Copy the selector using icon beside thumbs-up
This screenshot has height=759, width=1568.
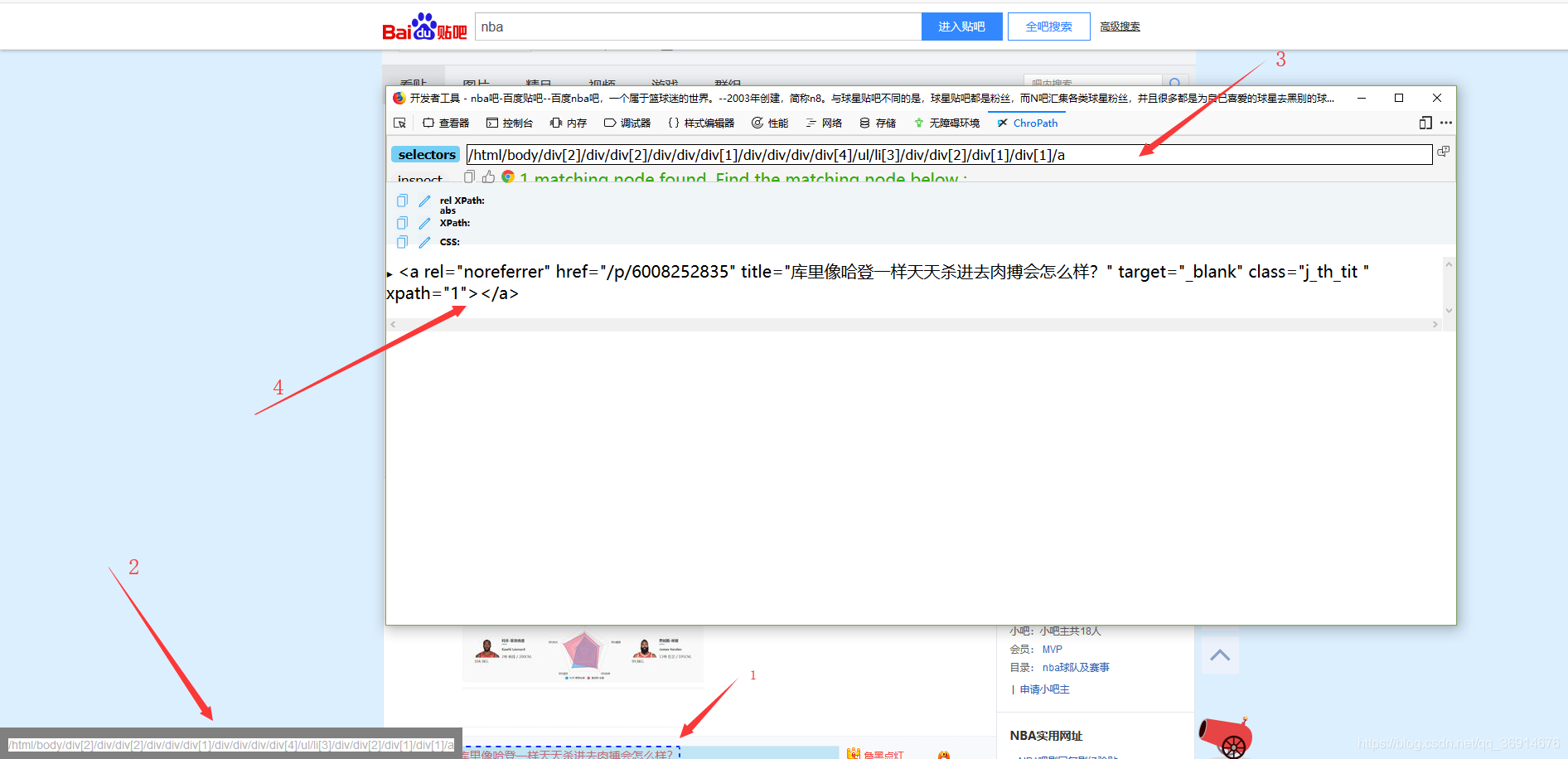[470, 176]
